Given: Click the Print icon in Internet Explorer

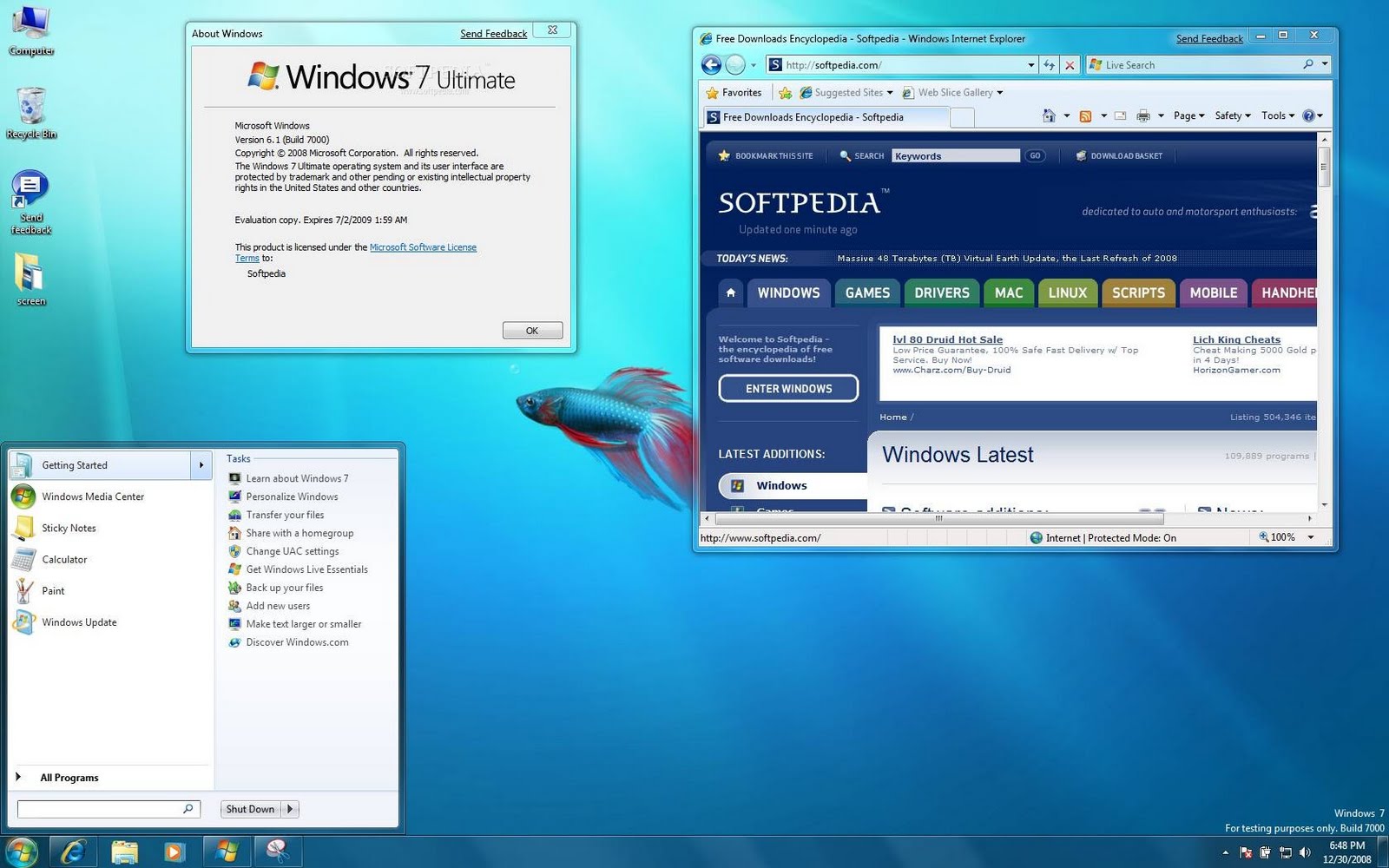Looking at the screenshot, I should click(x=1142, y=115).
